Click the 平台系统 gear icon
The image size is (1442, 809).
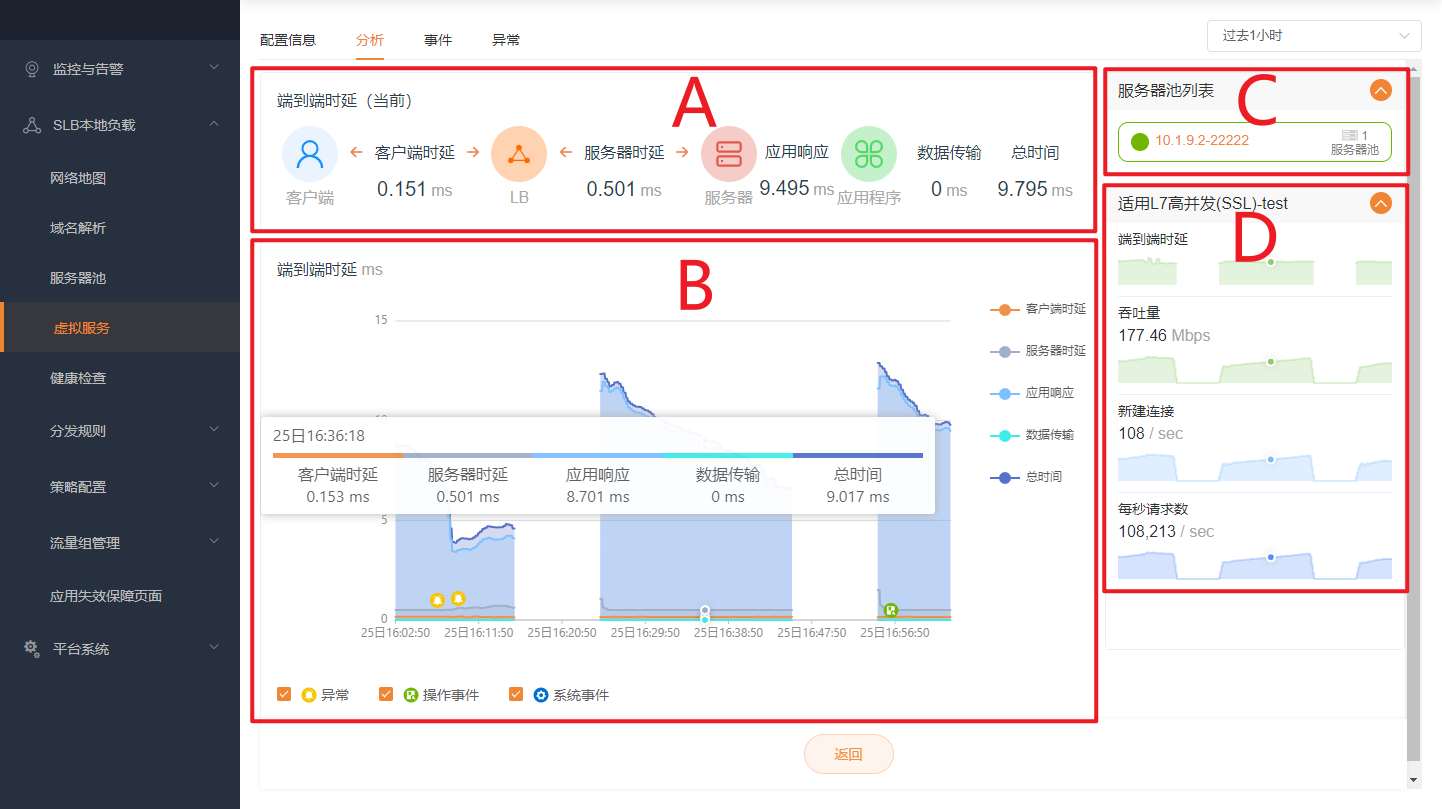(x=32, y=648)
